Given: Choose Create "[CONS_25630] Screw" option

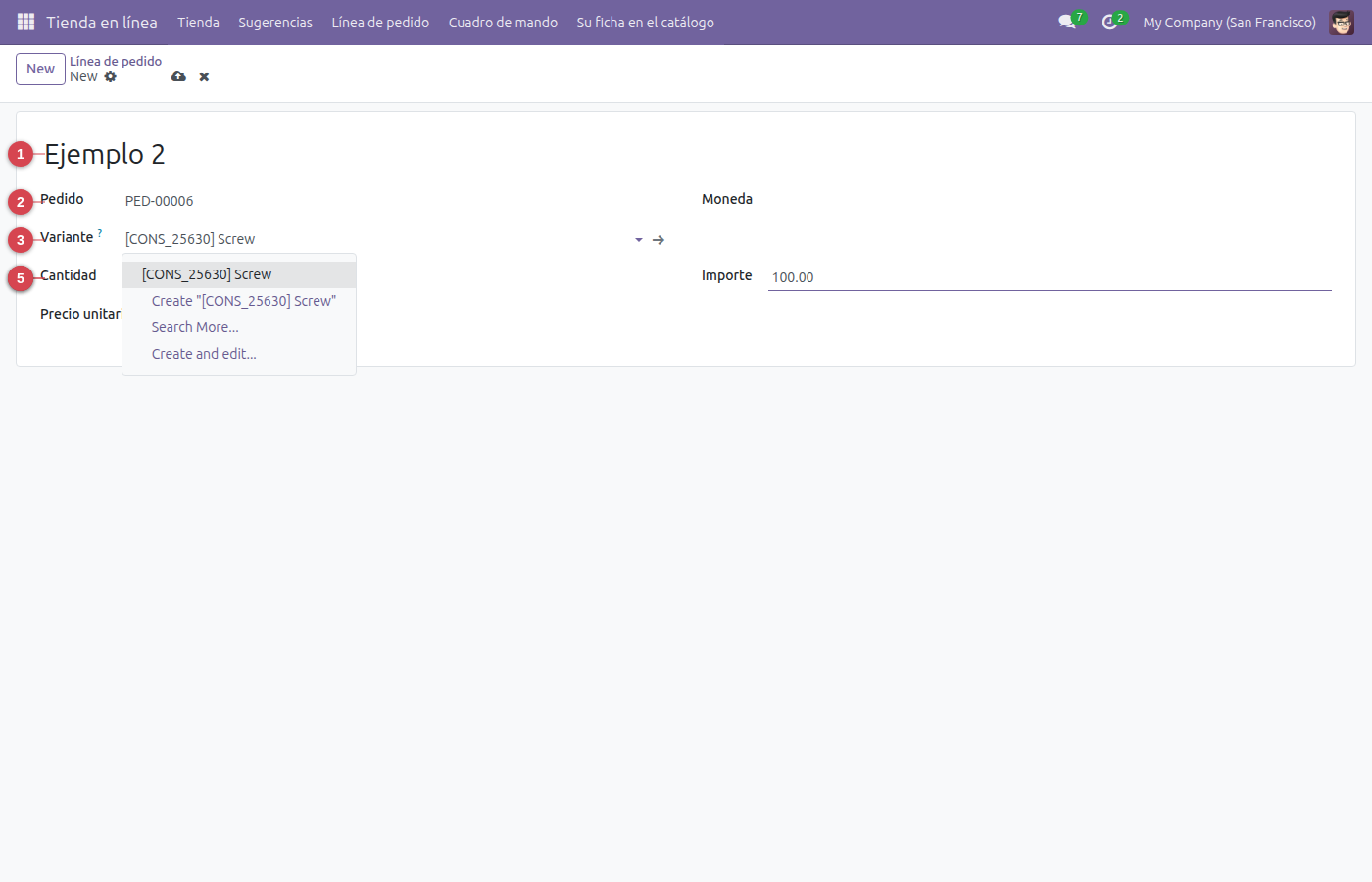Looking at the screenshot, I should click(x=239, y=301).
